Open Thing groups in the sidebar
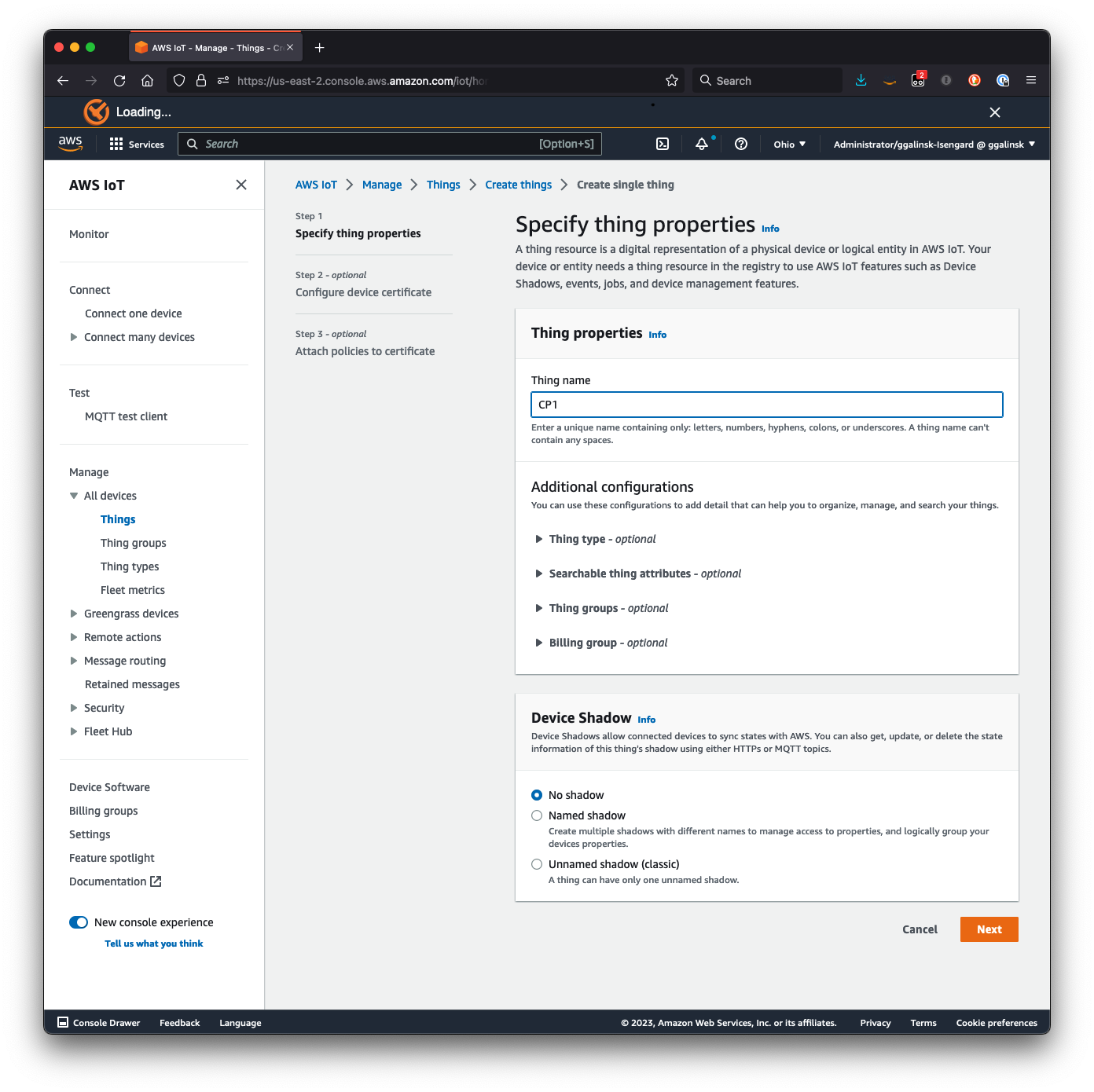This screenshot has width=1094, height=1092. tap(133, 542)
